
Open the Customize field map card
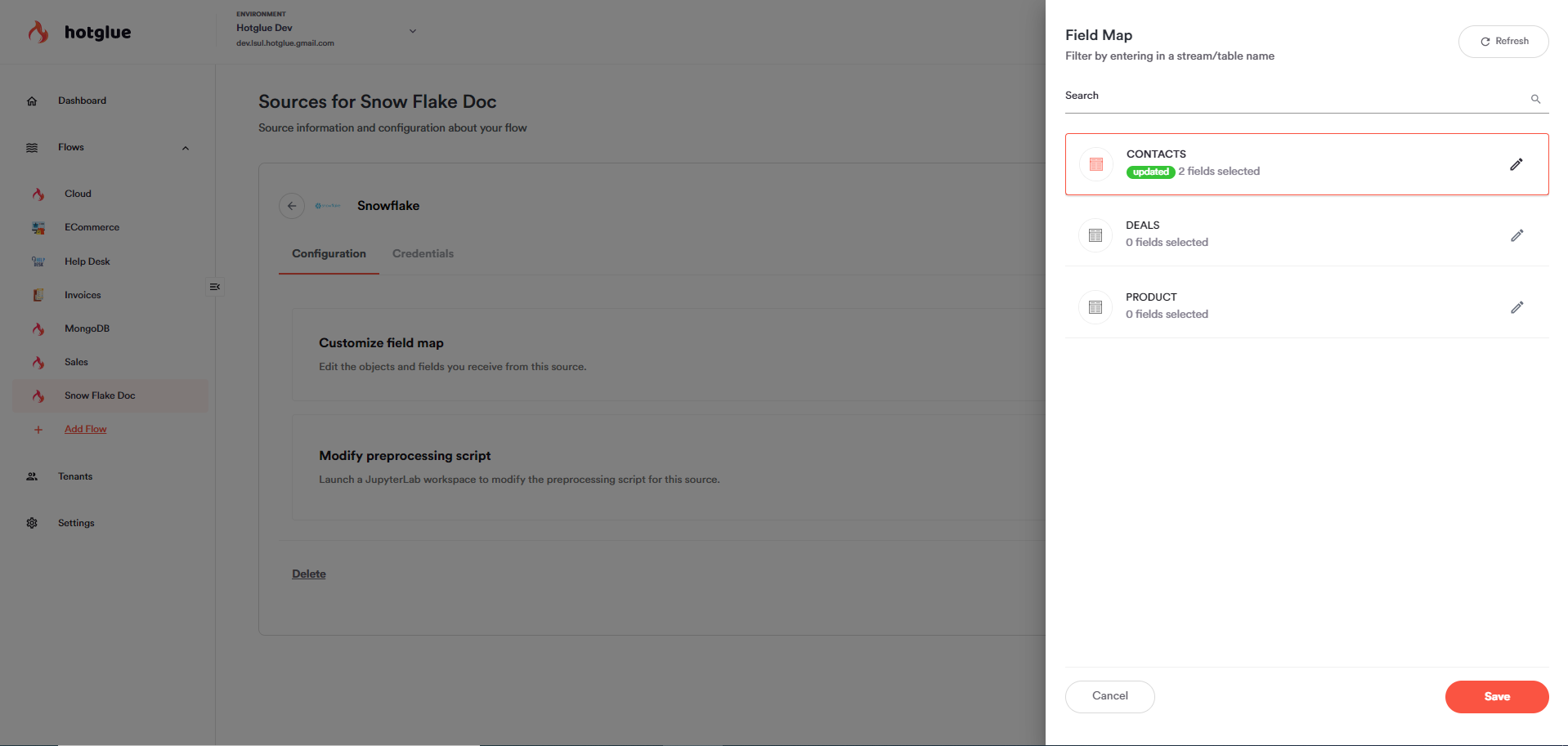click(x=669, y=354)
